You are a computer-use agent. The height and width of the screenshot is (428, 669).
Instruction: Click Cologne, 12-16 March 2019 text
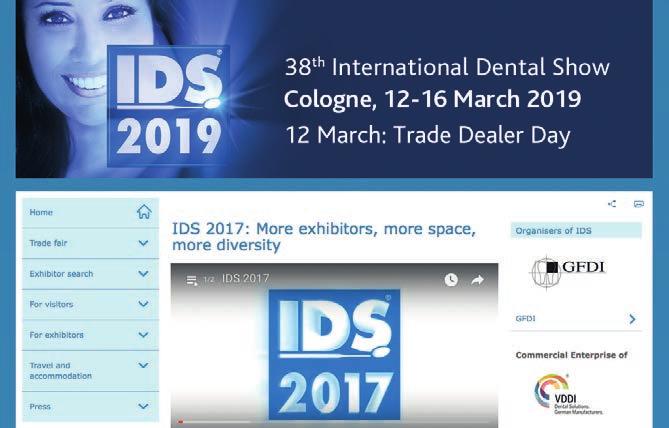tap(432, 99)
